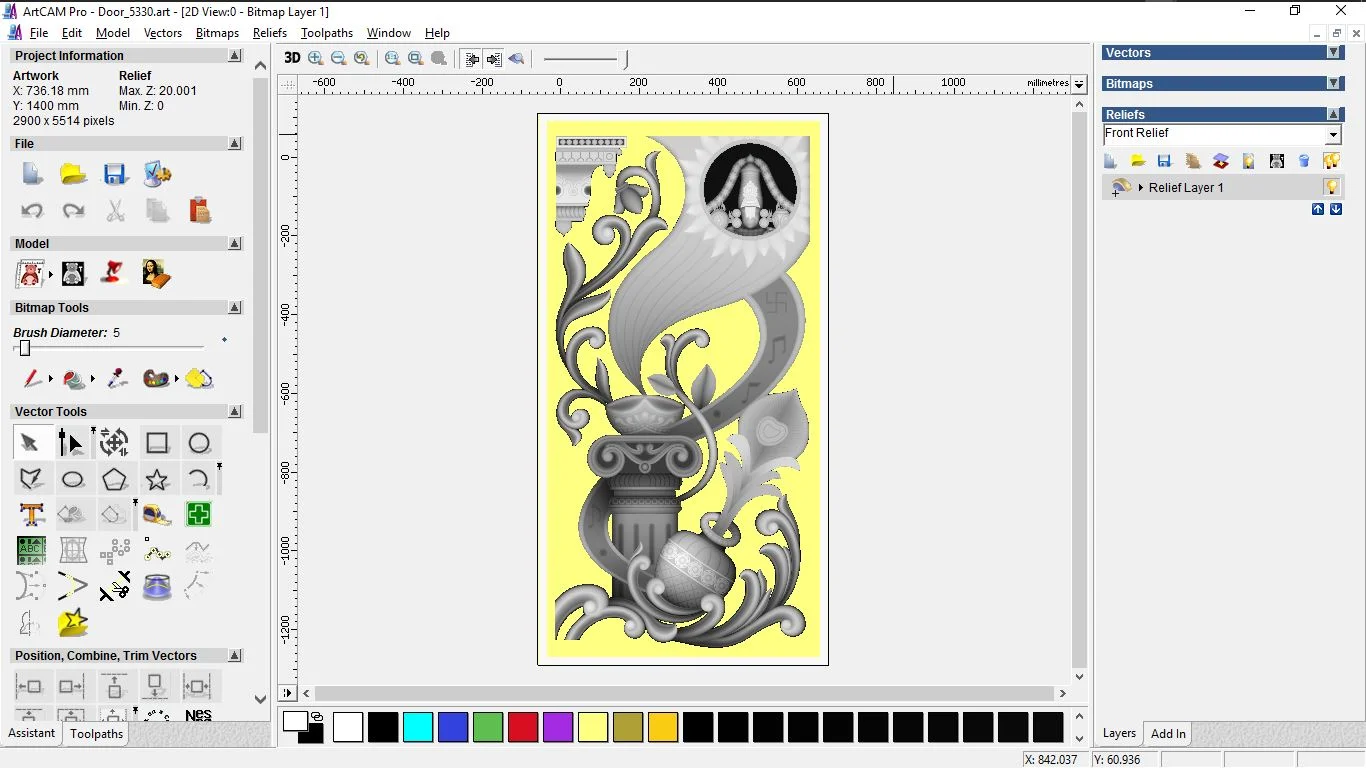Toggle all relief layers visibility bulbs

(x=1331, y=161)
